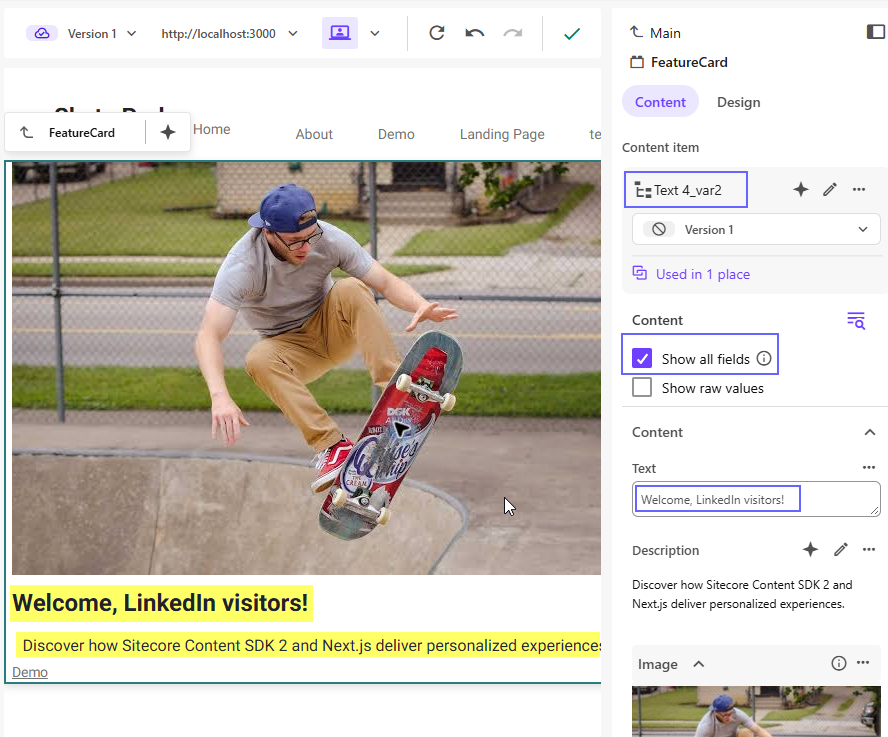This screenshot has width=888, height=737.
Task: Click the AI sparkle in FeatureCard chip
Action: 168,132
